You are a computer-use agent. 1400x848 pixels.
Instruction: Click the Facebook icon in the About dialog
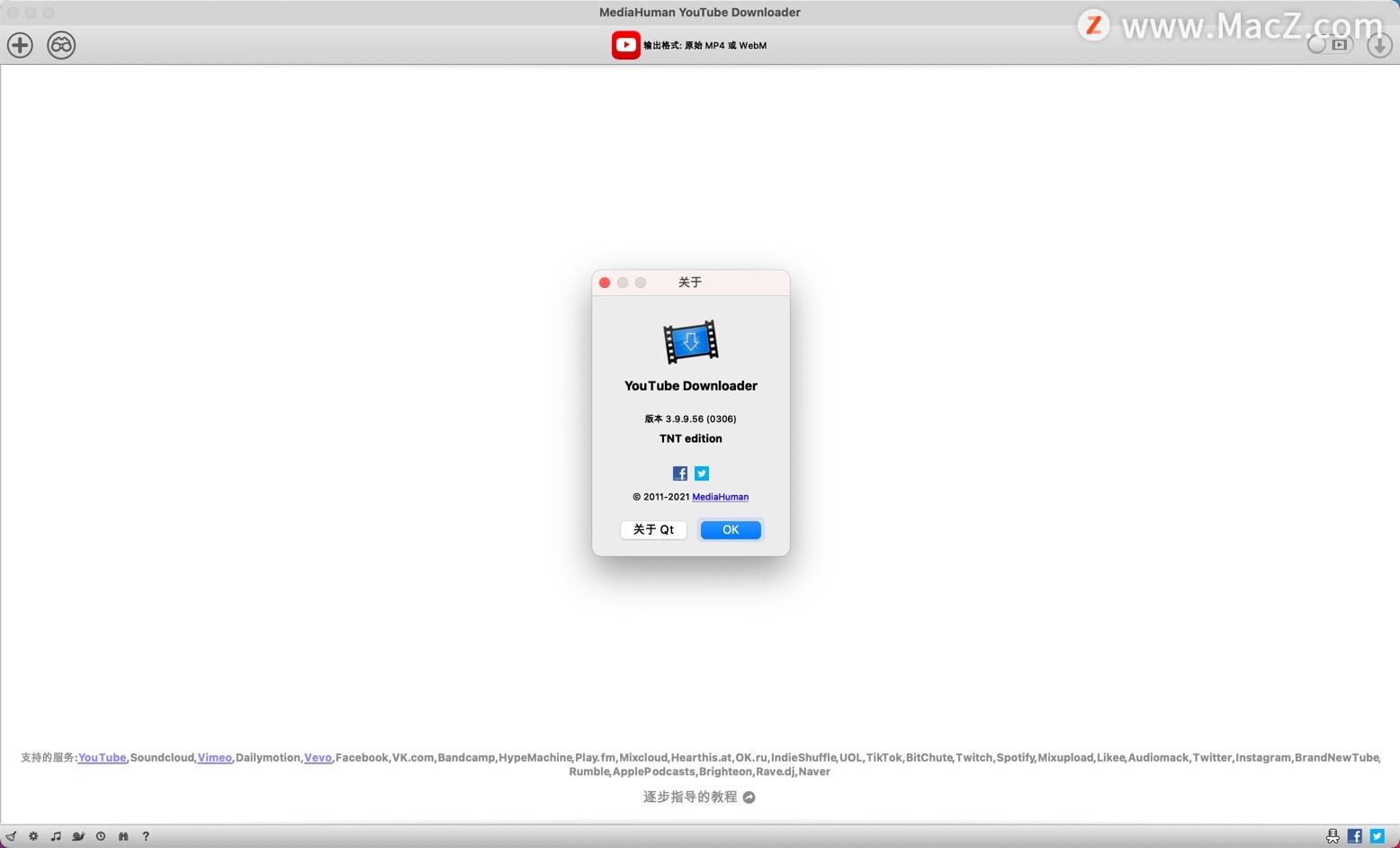click(680, 474)
